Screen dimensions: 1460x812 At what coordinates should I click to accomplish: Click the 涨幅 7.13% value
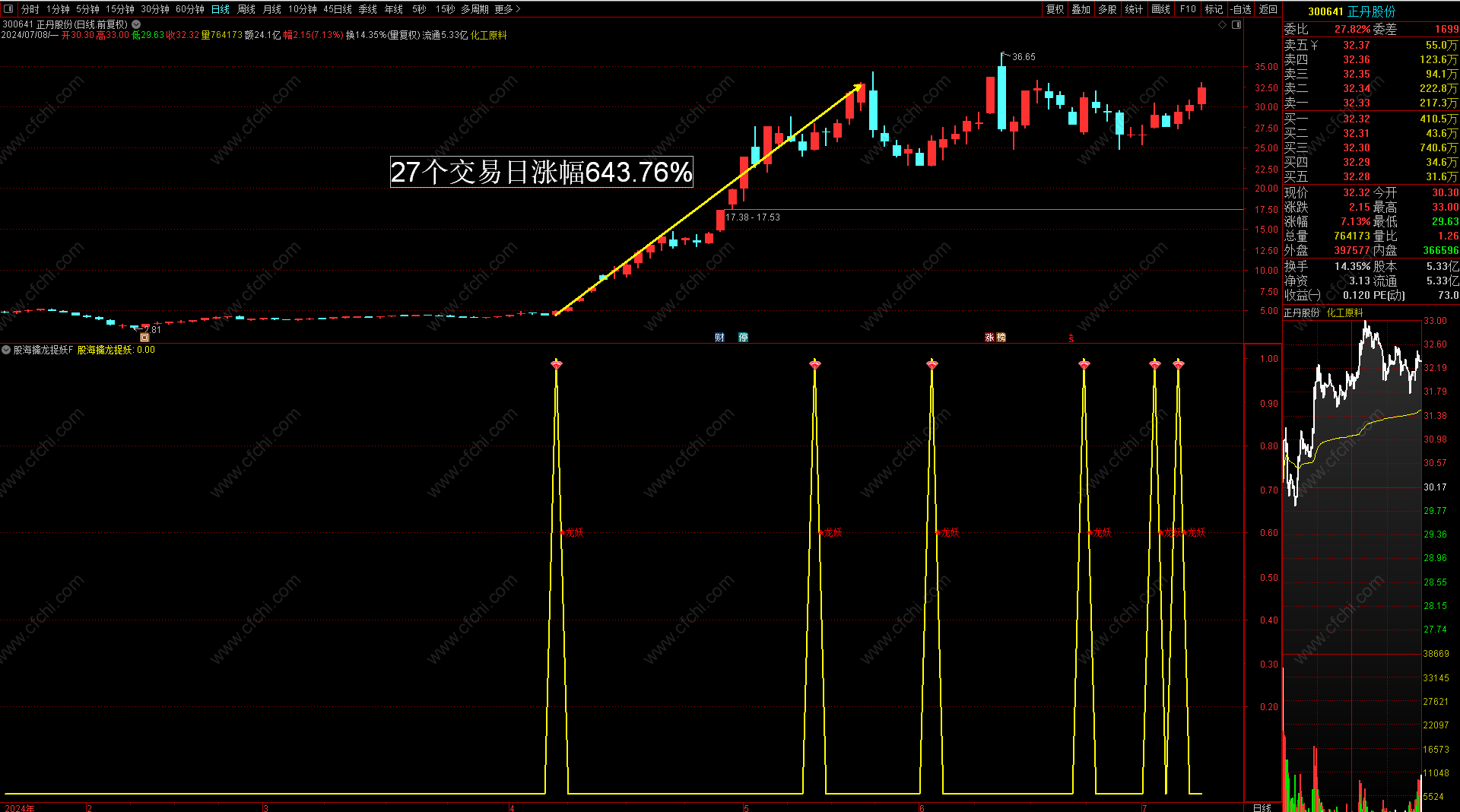click(x=1355, y=221)
